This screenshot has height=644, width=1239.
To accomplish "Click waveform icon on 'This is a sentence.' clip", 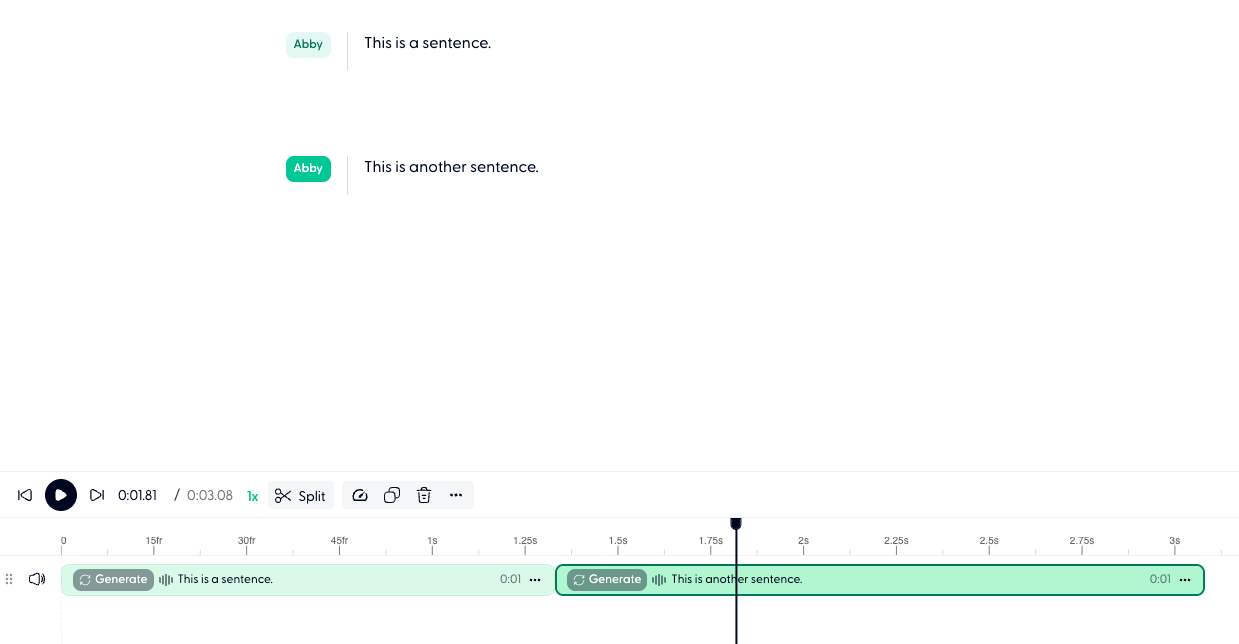I will 166,579.
